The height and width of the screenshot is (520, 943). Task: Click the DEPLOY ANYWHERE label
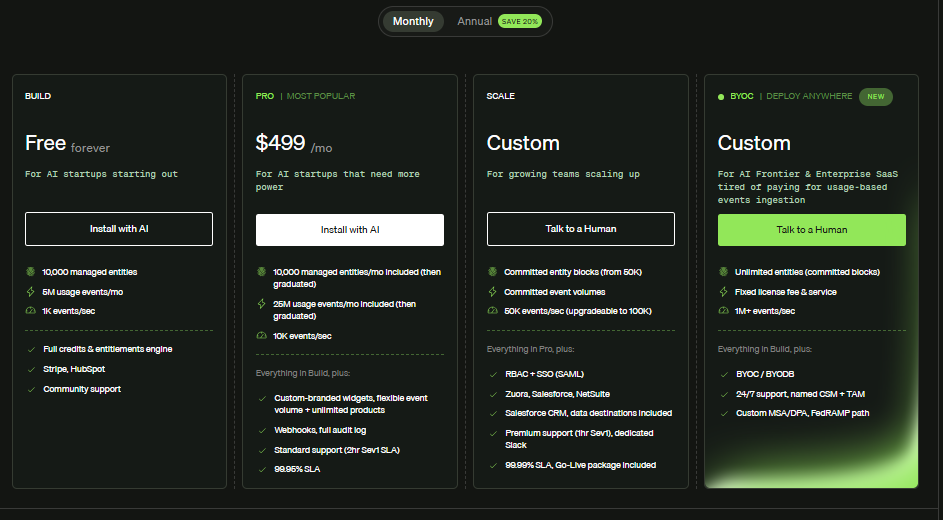809,96
